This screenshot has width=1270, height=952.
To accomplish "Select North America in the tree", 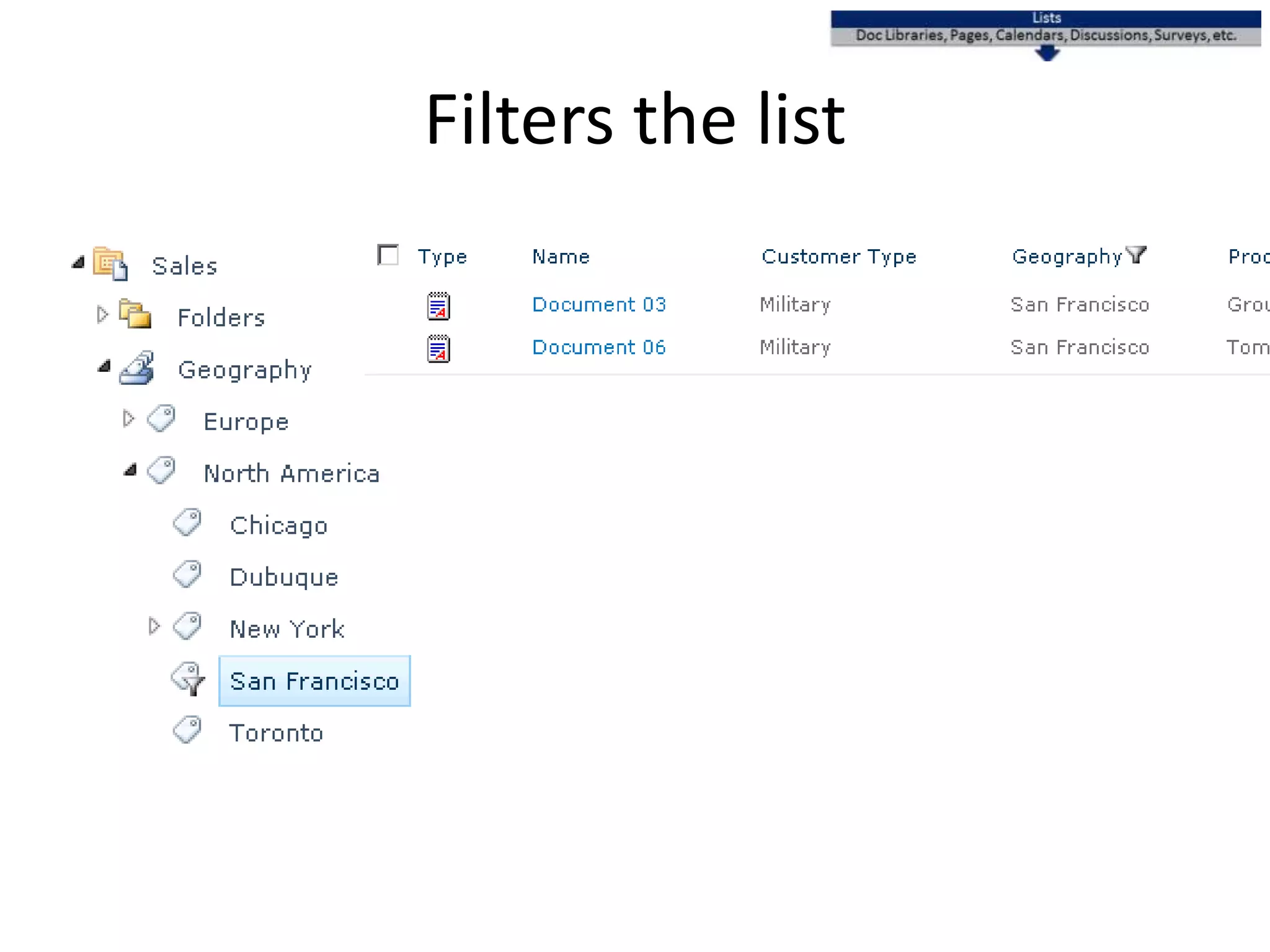I will click(x=291, y=474).
